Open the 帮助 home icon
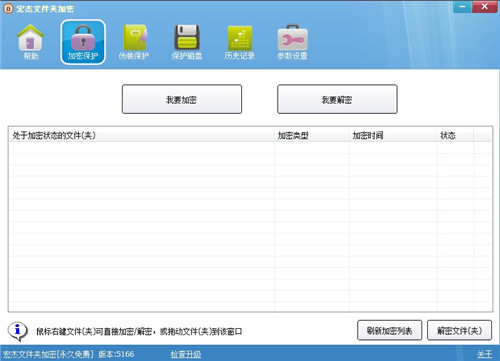This screenshot has height=361, width=500. pyautogui.click(x=31, y=42)
